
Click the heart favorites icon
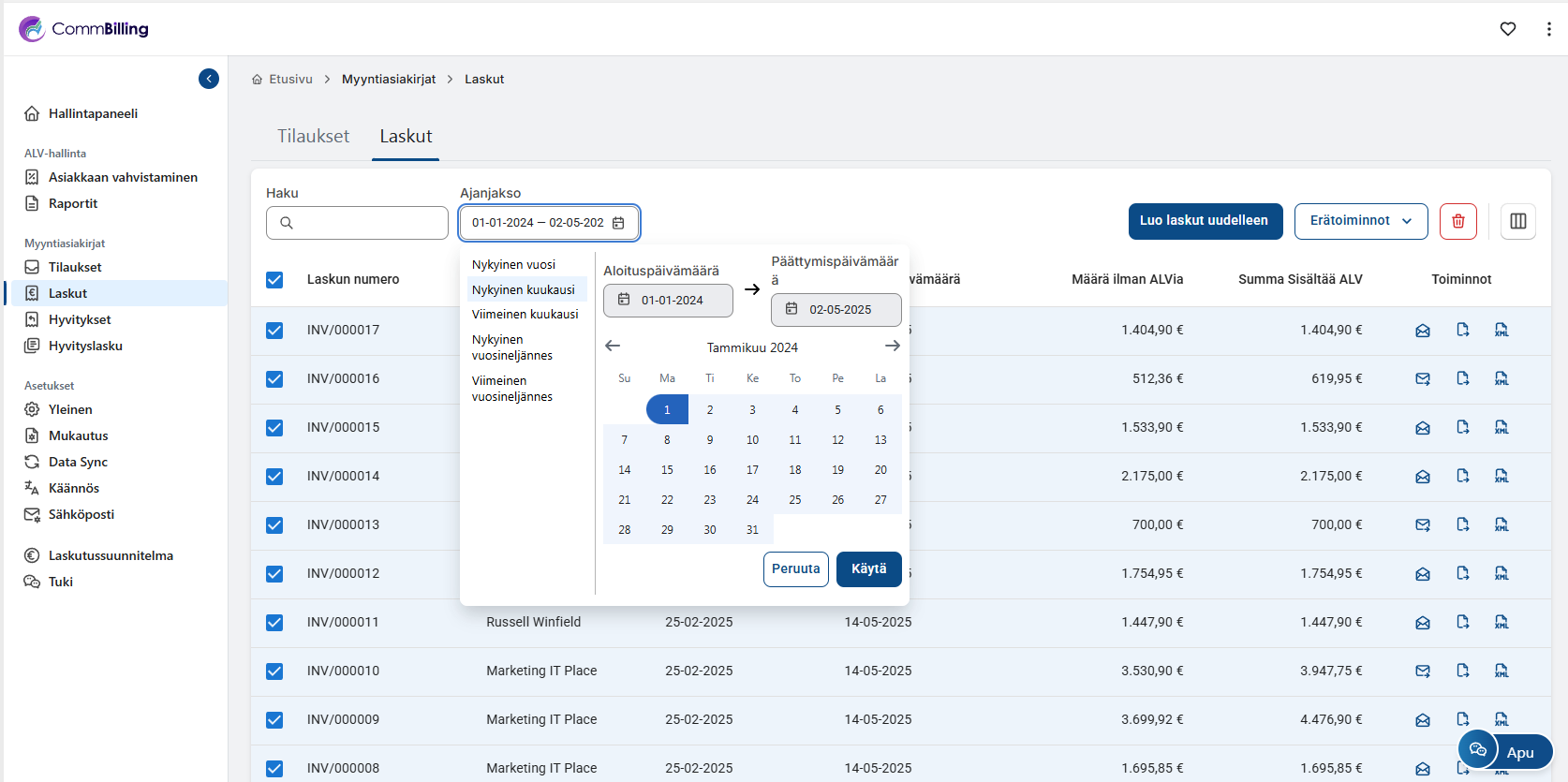pyautogui.click(x=1507, y=29)
